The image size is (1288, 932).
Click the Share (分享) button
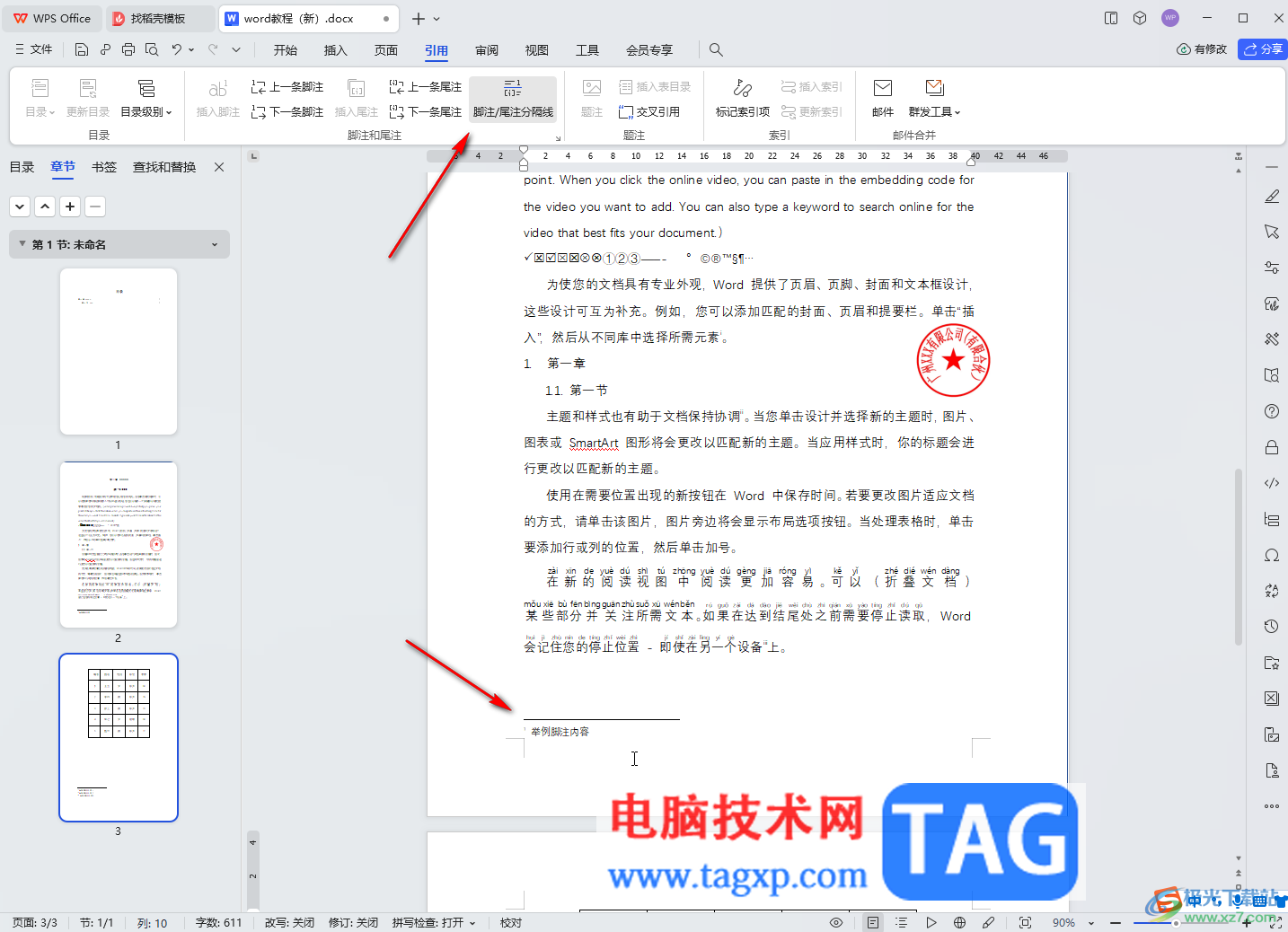click(1263, 49)
